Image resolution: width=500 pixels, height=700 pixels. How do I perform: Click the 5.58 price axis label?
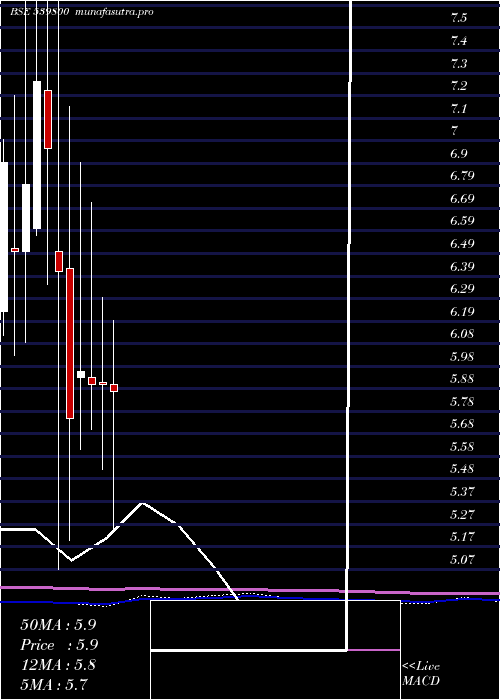click(x=462, y=446)
